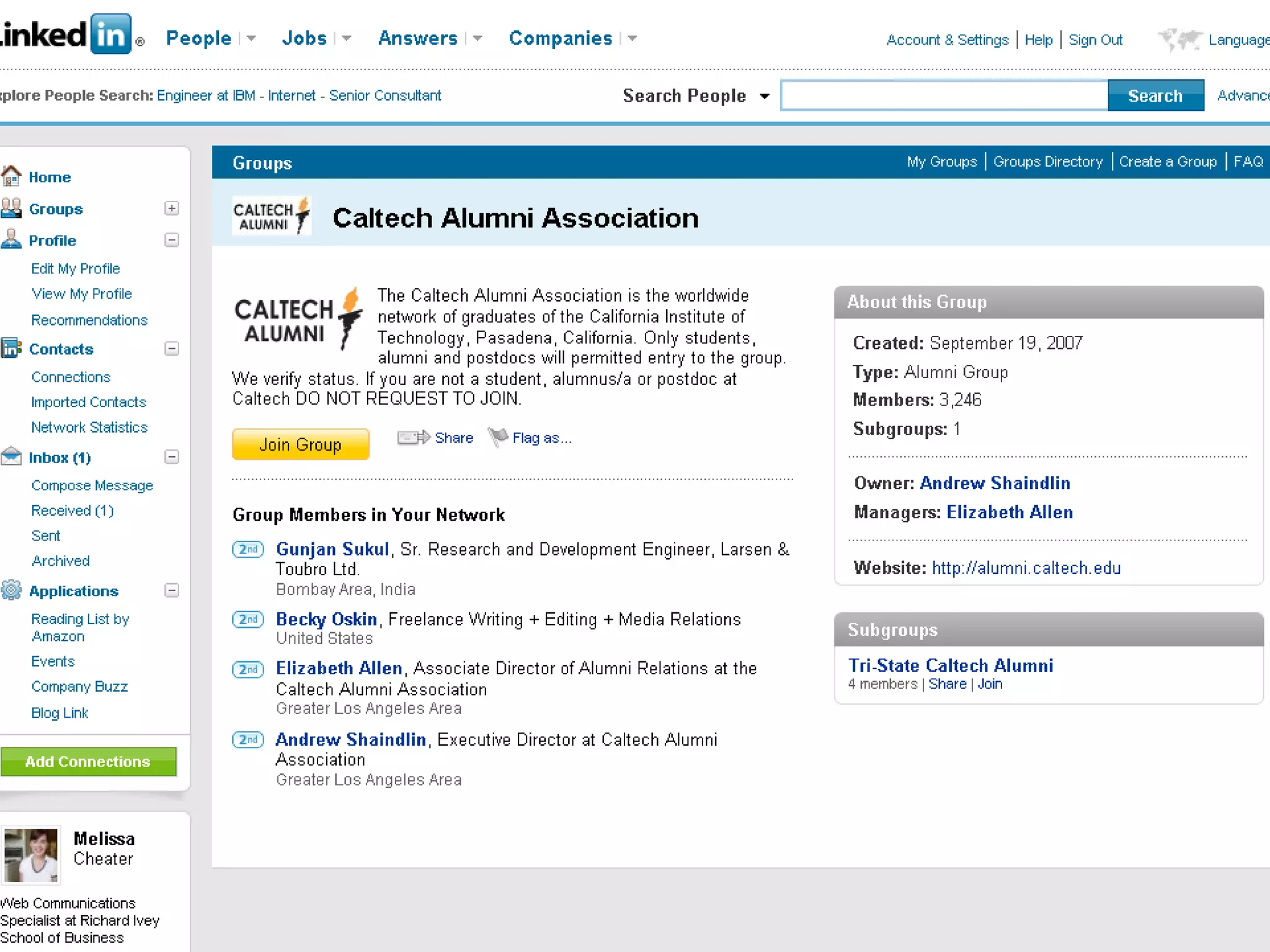Open the Search People dropdown arrow
The width and height of the screenshot is (1270, 952).
pos(765,96)
